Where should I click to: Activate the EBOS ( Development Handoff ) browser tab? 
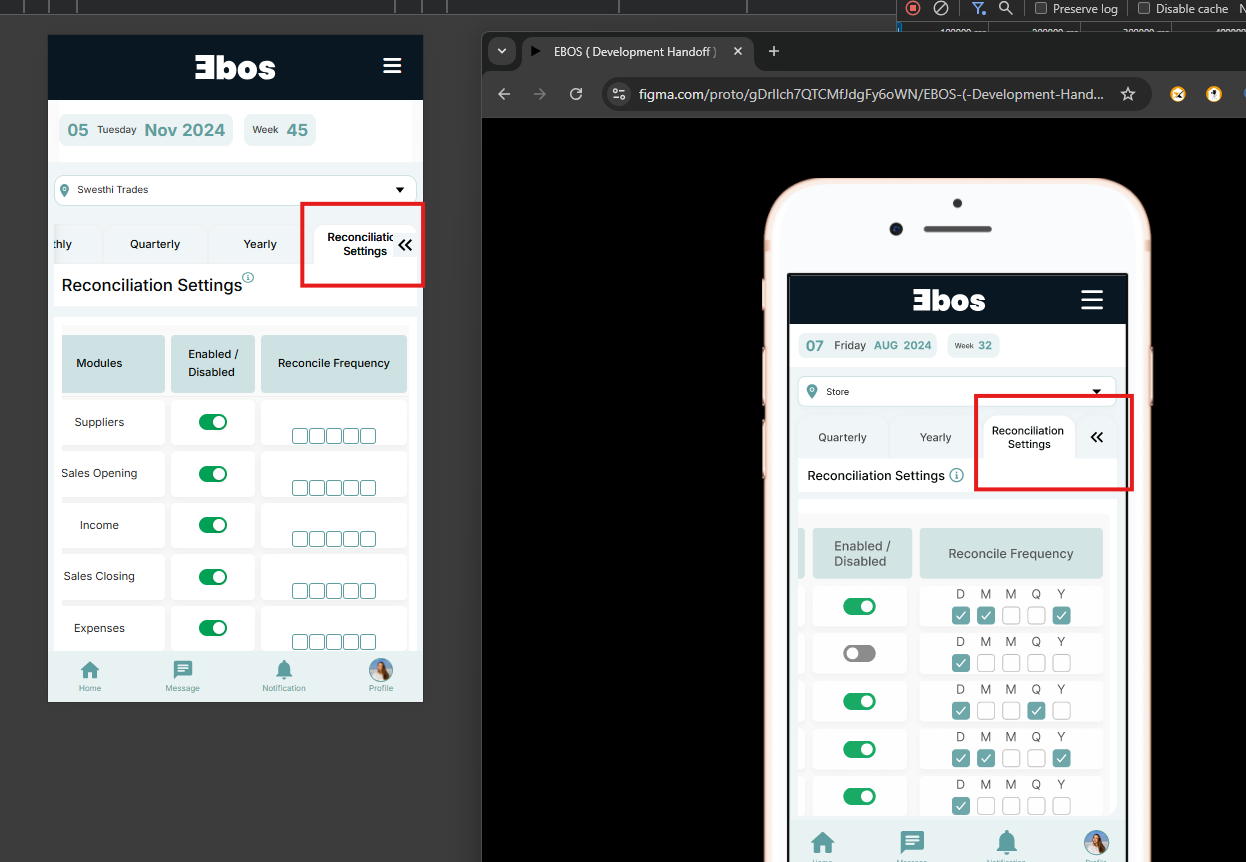pyautogui.click(x=635, y=51)
